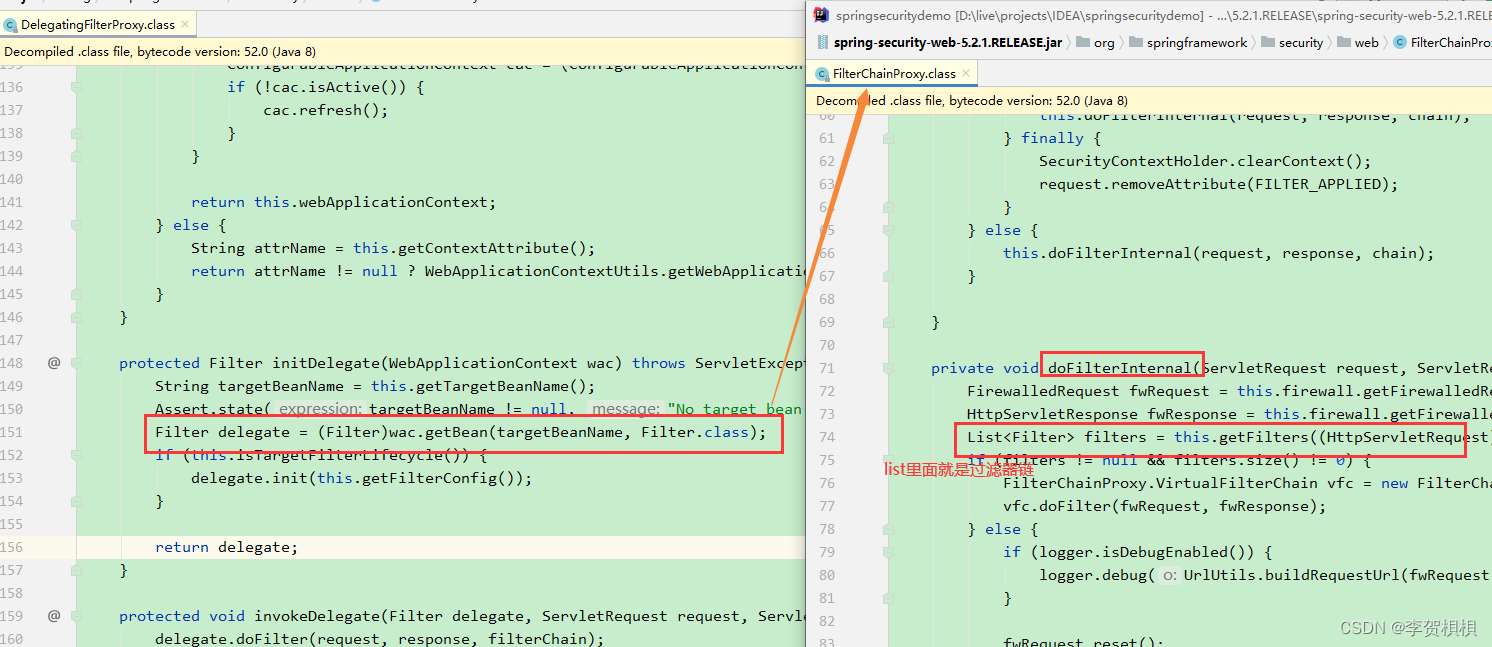The height and width of the screenshot is (647, 1492).
Task: Click 'logger.debug(' call on line 80
Action: pyautogui.click(x=1097, y=575)
